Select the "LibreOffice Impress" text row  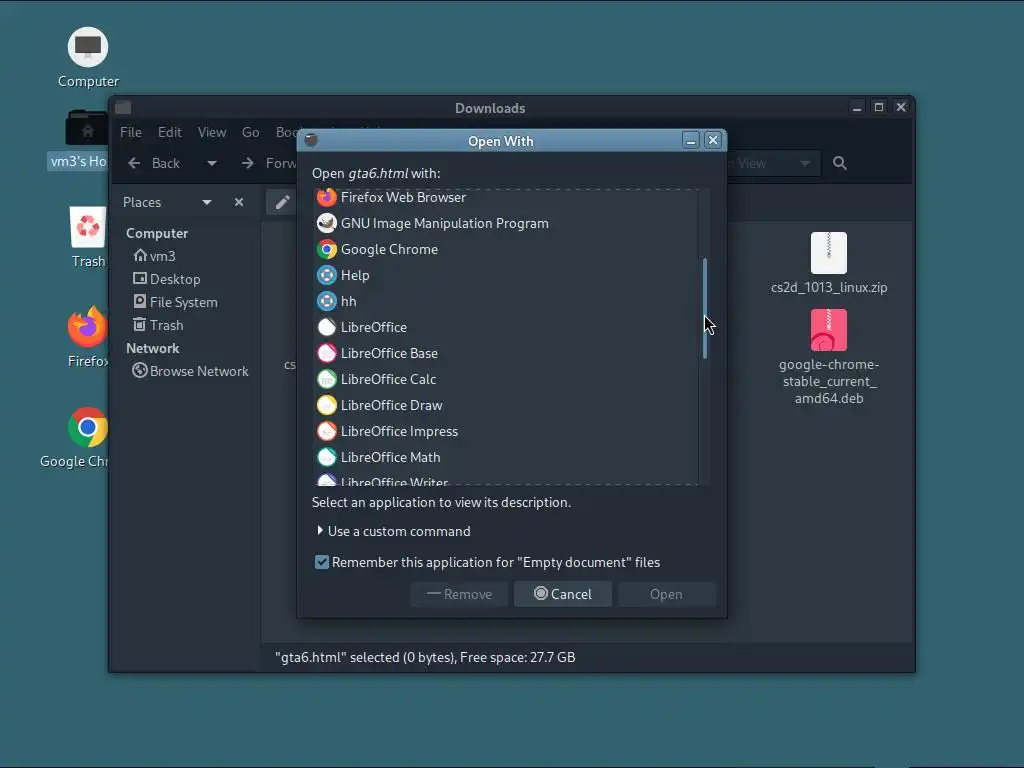pyautogui.click(x=399, y=431)
